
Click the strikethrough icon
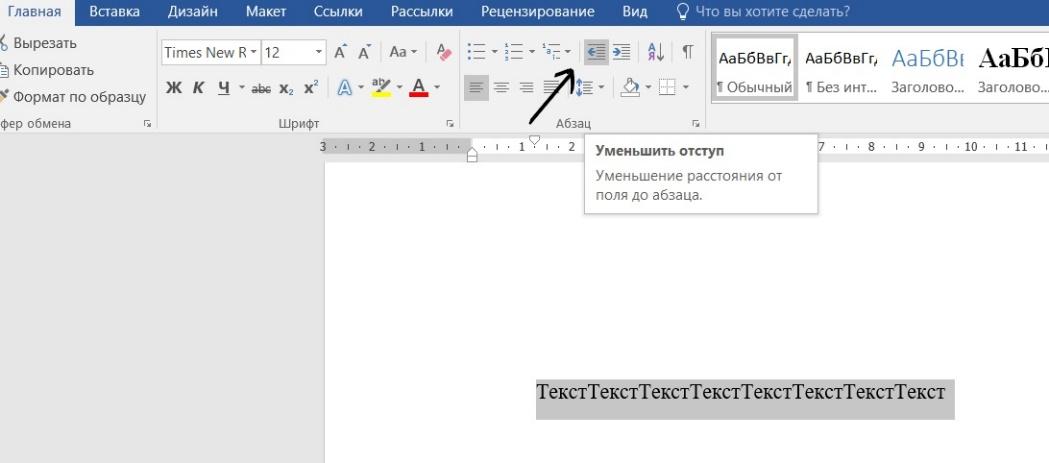[x=257, y=89]
